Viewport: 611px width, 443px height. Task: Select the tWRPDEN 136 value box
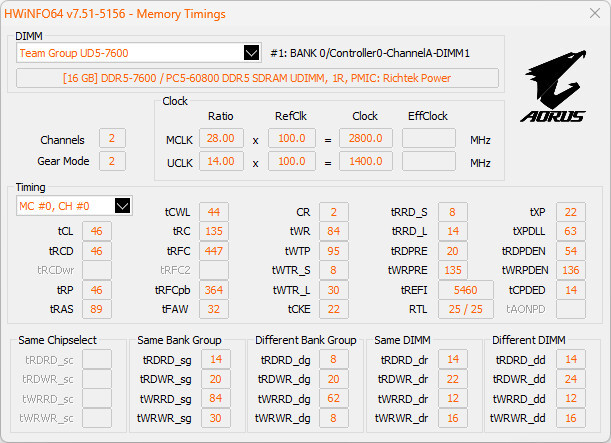(x=571, y=270)
